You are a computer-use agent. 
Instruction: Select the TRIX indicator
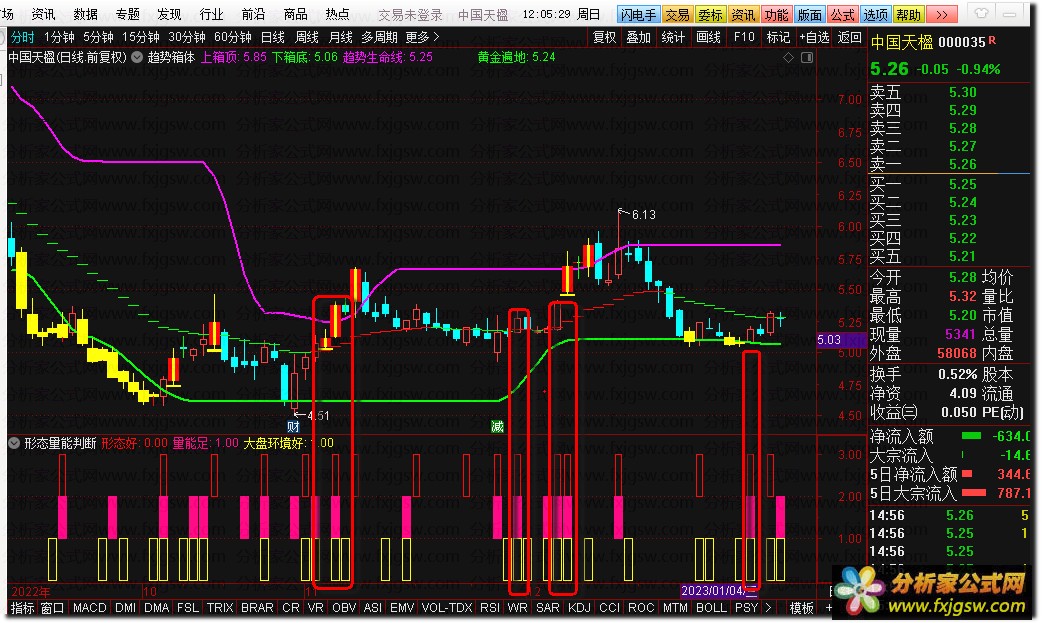click(x=220, y=608)
